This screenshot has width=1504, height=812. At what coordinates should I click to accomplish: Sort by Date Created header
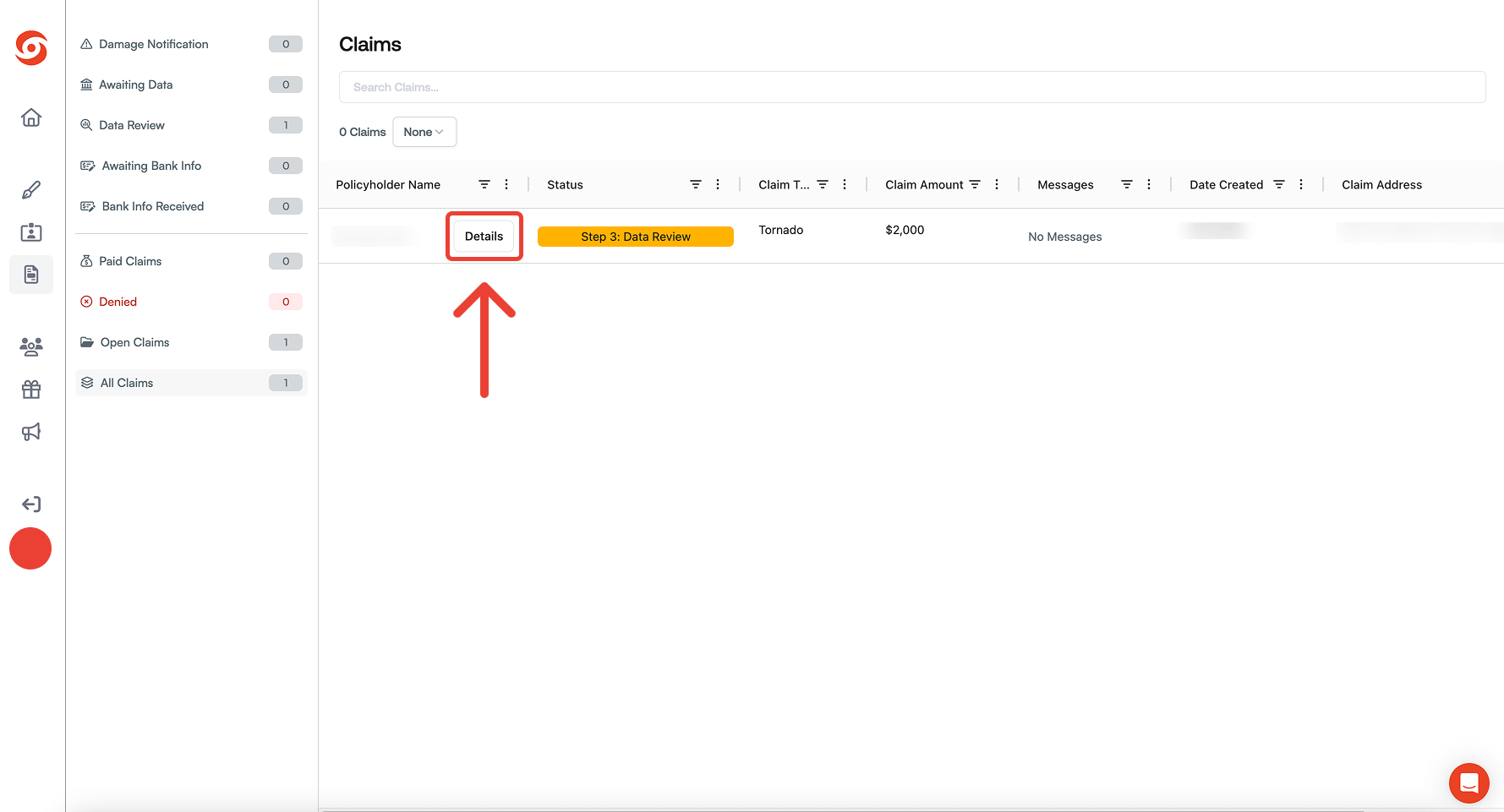(x=1226, y=185)
